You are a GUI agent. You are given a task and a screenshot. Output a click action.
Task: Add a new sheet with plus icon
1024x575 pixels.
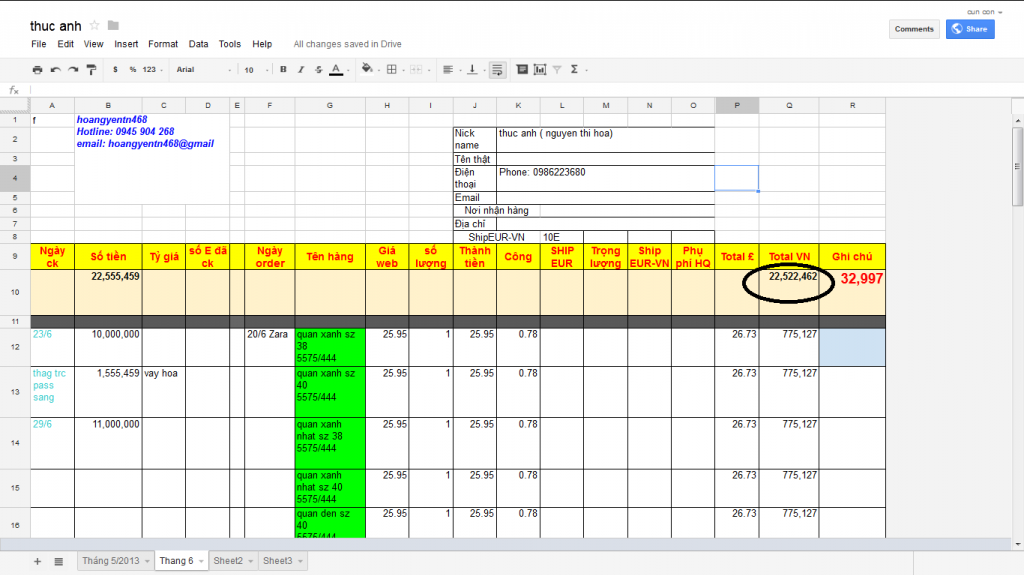pyautogui.click(x=38, y=562)
